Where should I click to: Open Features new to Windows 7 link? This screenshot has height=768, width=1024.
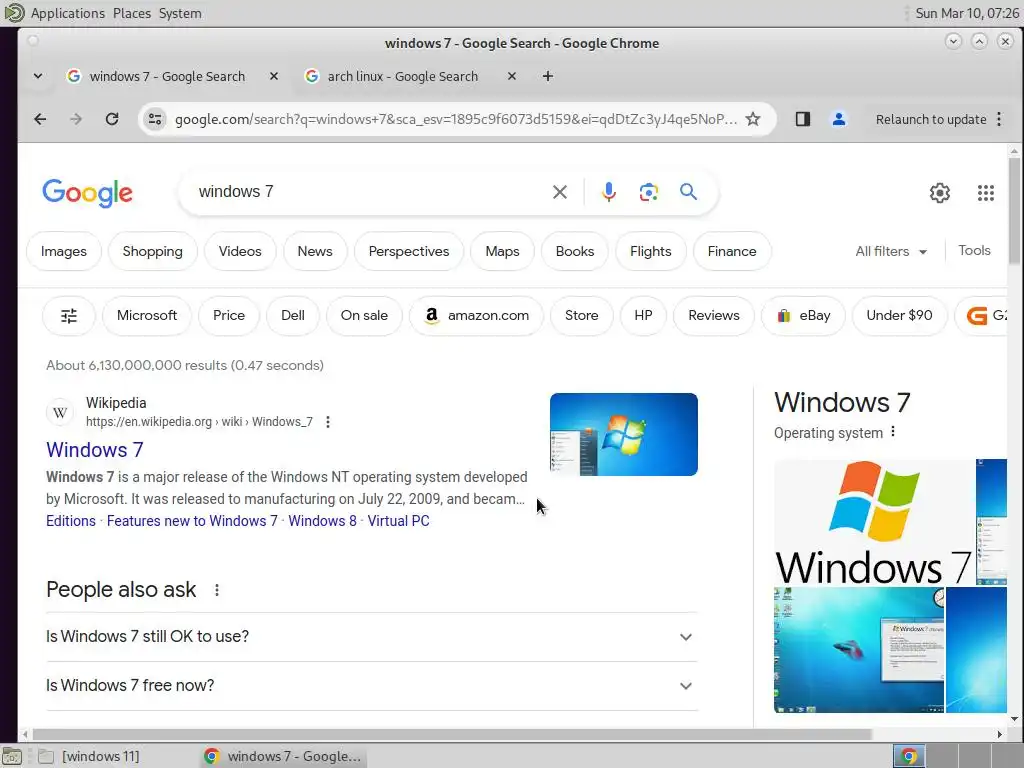[192, 521]
